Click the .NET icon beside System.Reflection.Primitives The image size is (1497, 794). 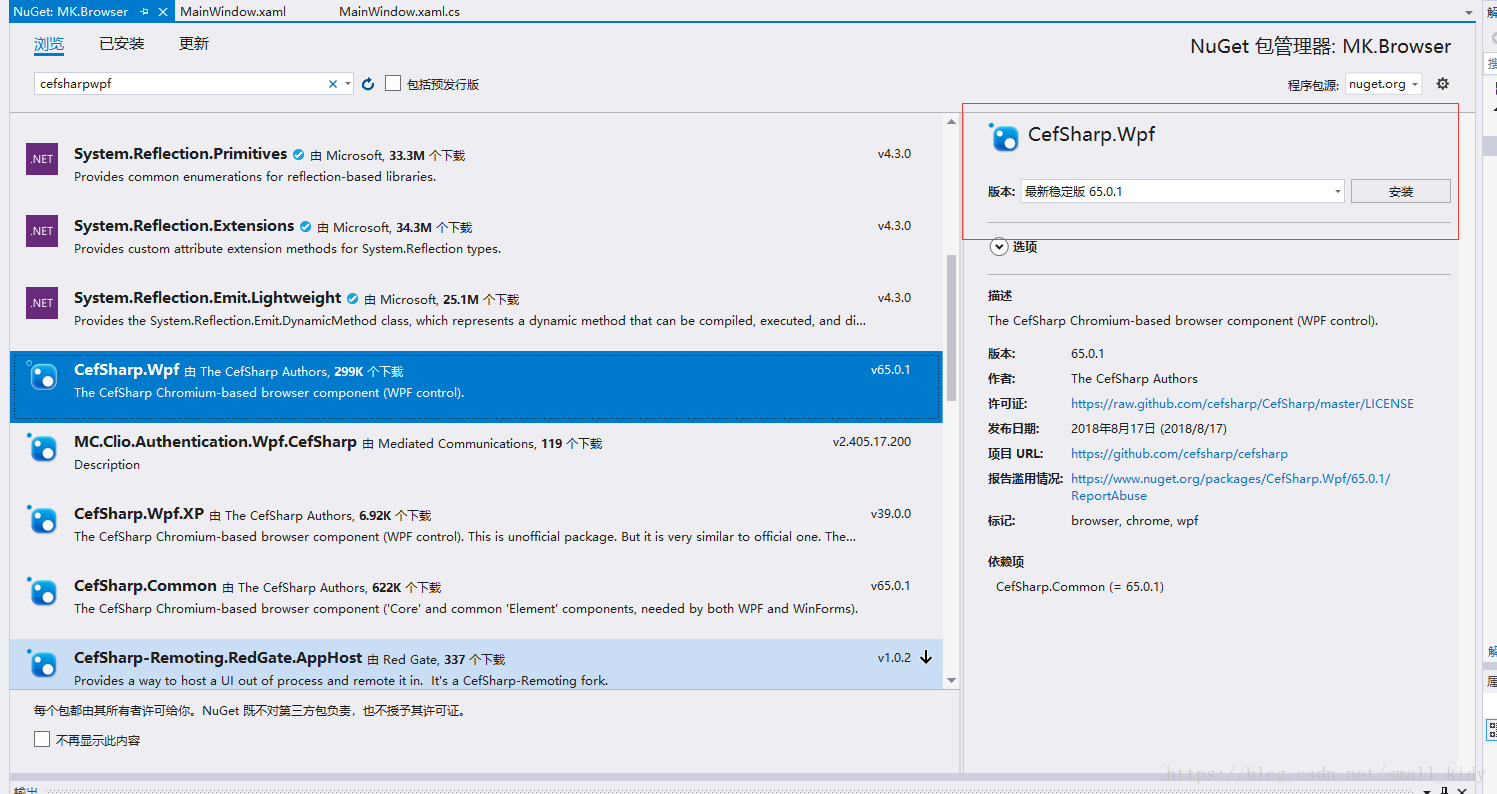(x=41, y=158)
